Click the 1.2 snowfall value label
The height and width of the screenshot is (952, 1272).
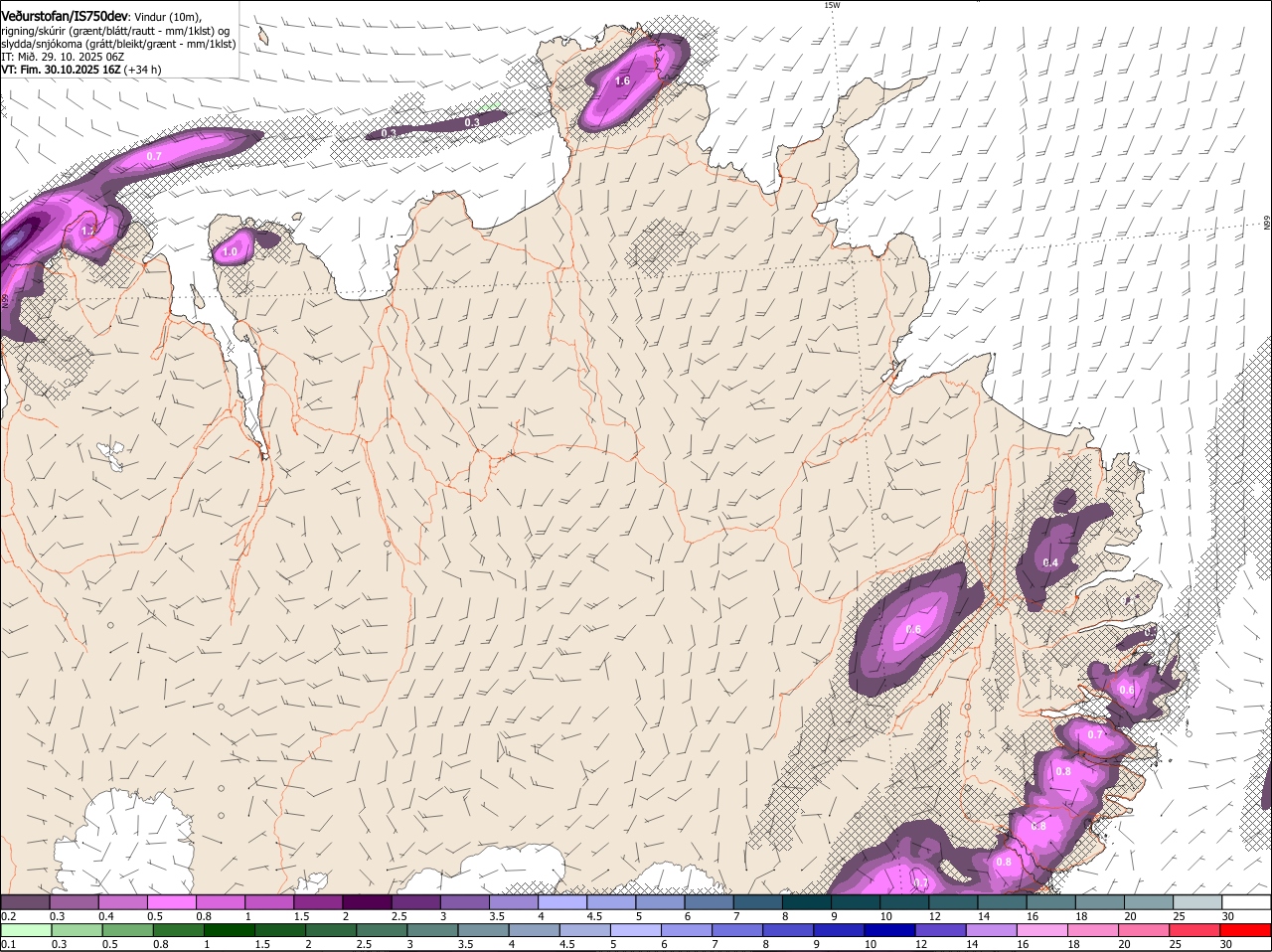[x=87, y=231]
